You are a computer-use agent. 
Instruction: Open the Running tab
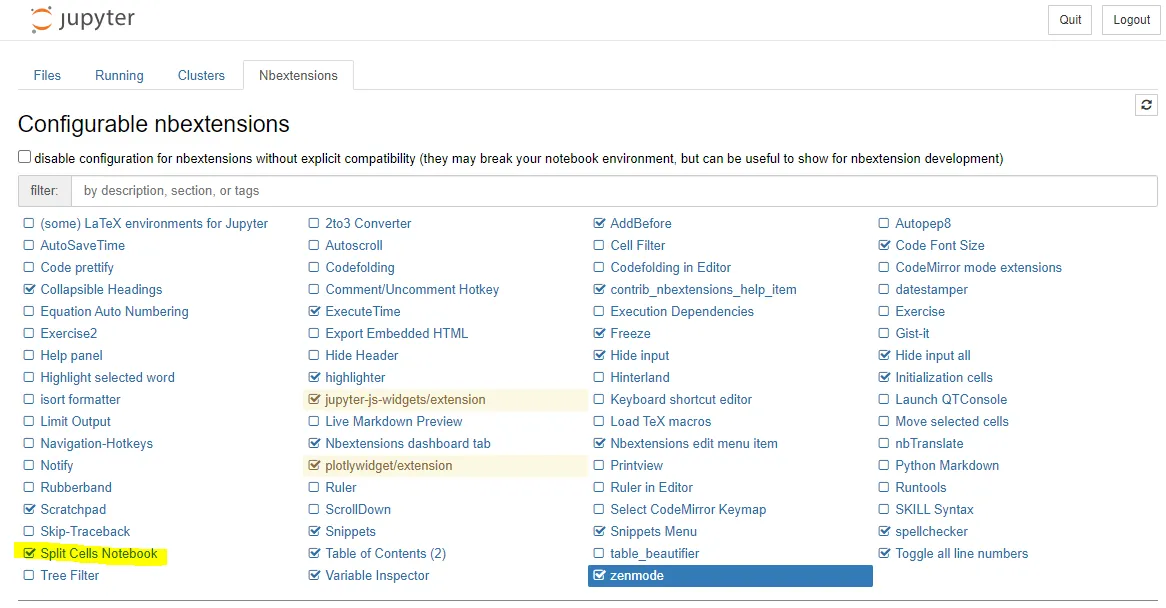click(119, 76)
